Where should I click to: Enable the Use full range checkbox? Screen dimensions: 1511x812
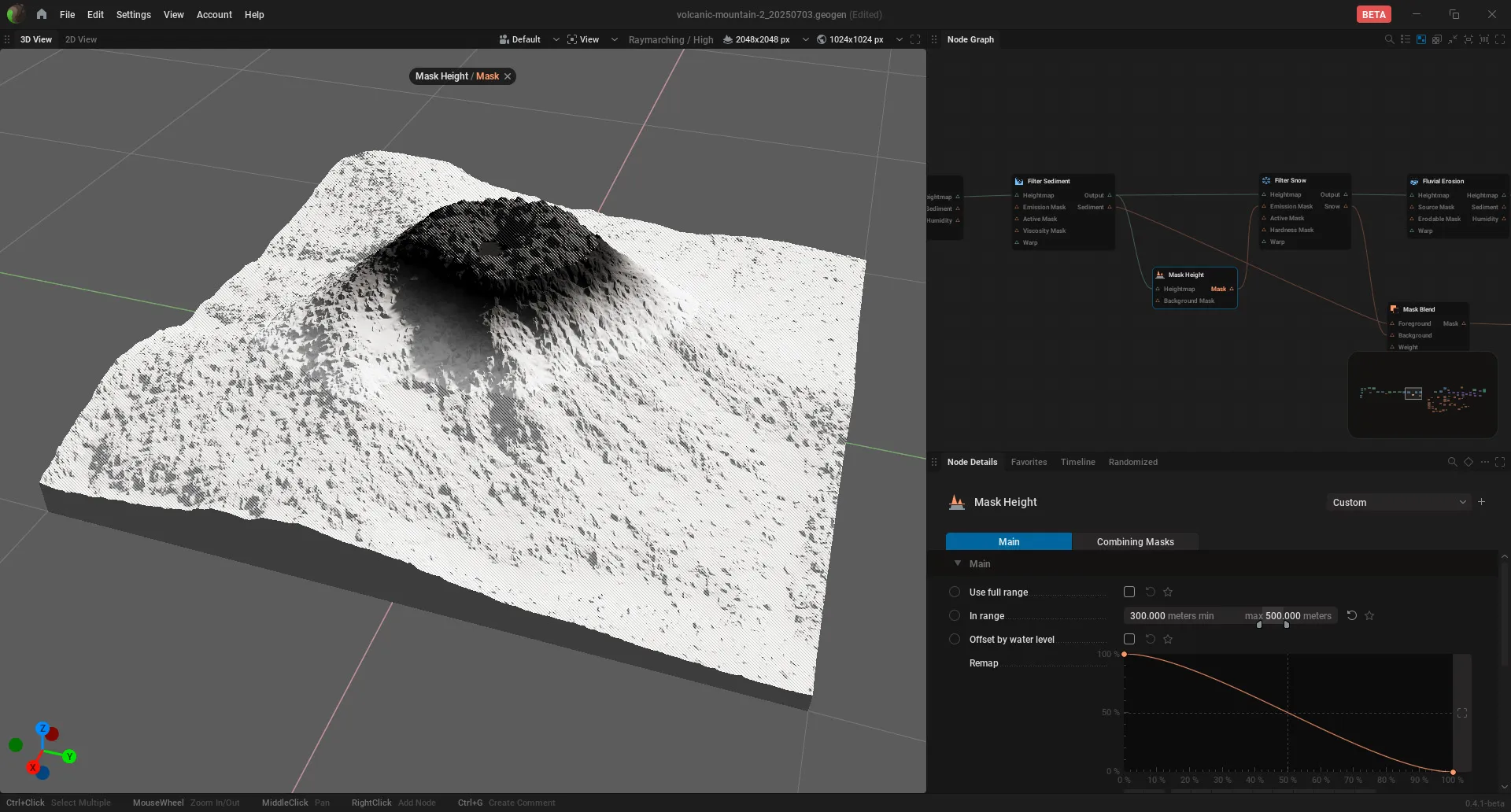1129,592
